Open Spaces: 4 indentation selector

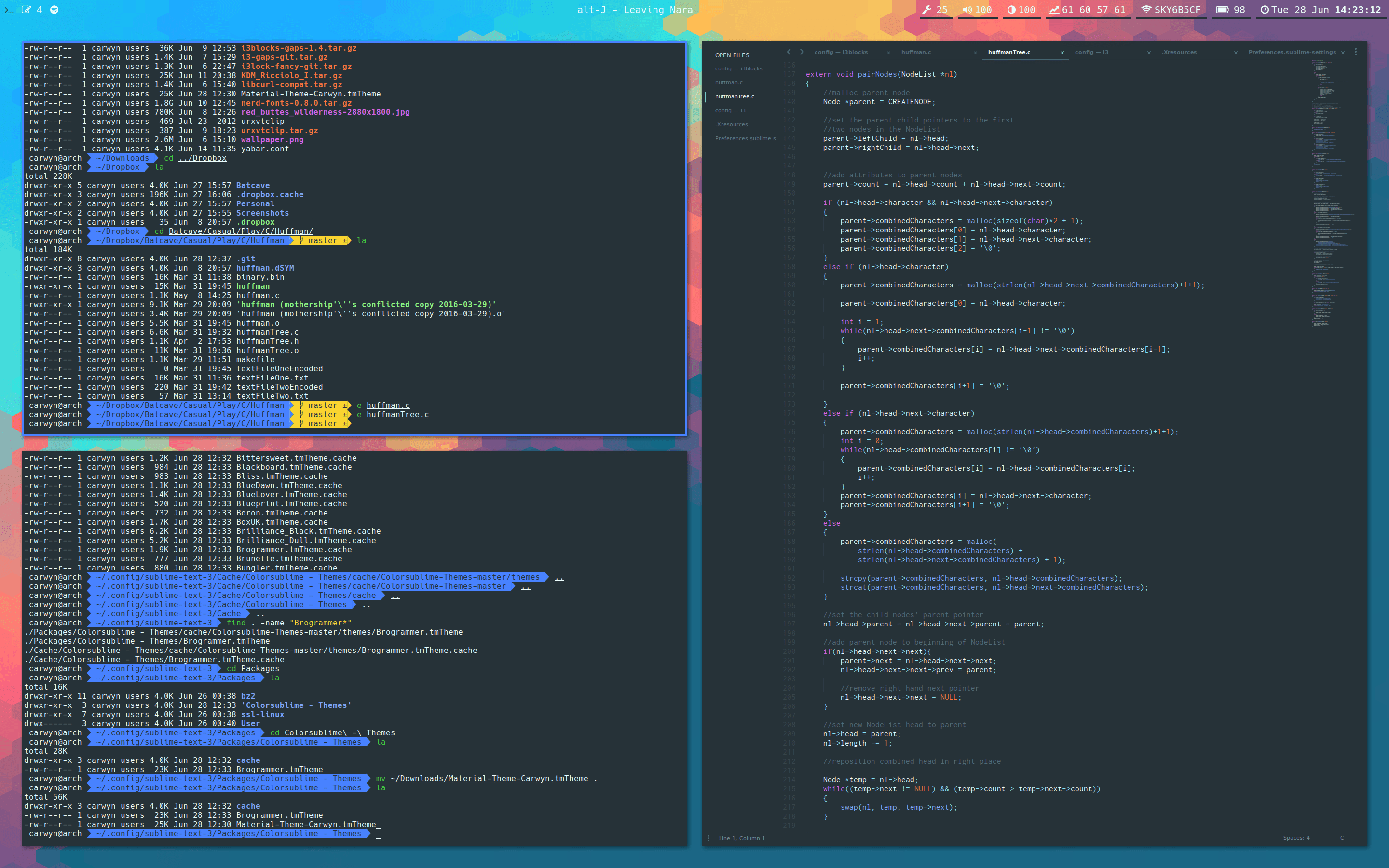[1296, 838]
